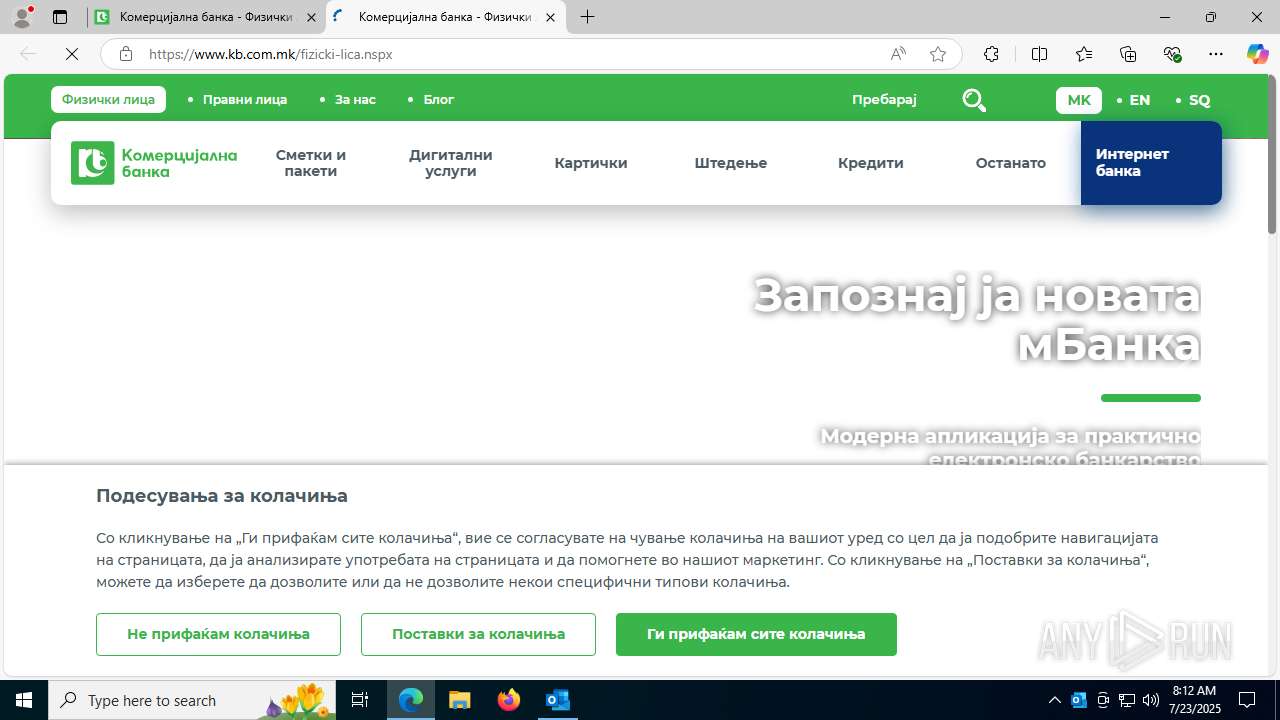Viewport: 1280px width, 720px height.
Task: Select the Физички лица section
Action: [108, 99]
